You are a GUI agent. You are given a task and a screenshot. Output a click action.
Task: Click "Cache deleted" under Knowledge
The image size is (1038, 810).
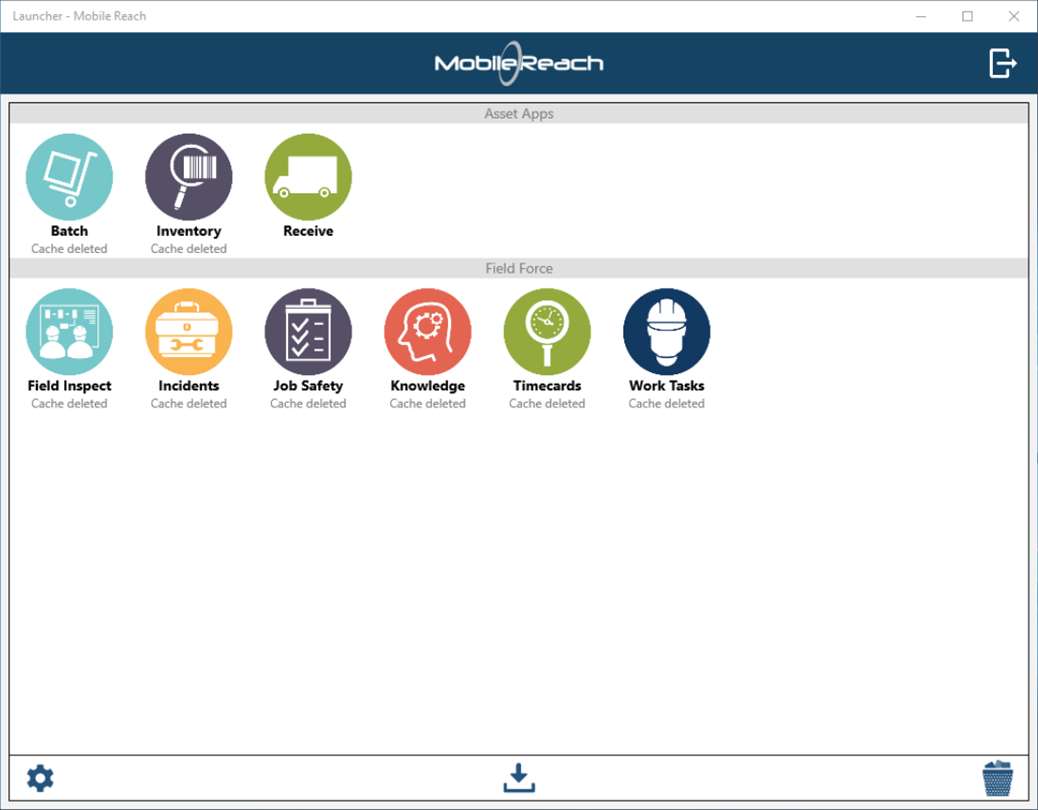[428, 404]
